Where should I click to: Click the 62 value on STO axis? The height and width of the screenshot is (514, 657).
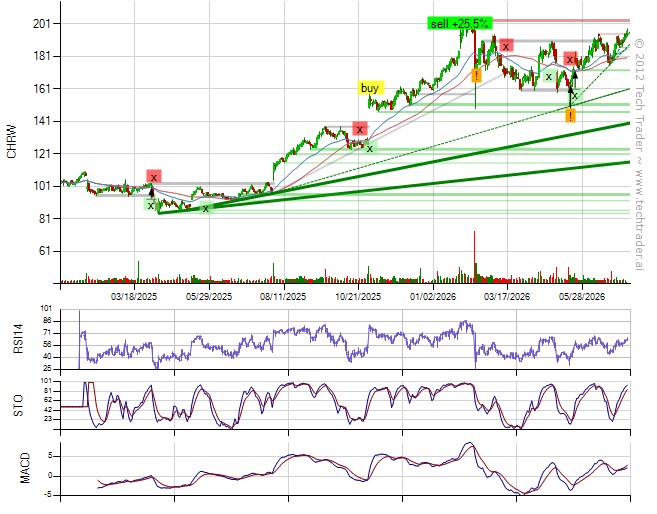tap(47, 400)
